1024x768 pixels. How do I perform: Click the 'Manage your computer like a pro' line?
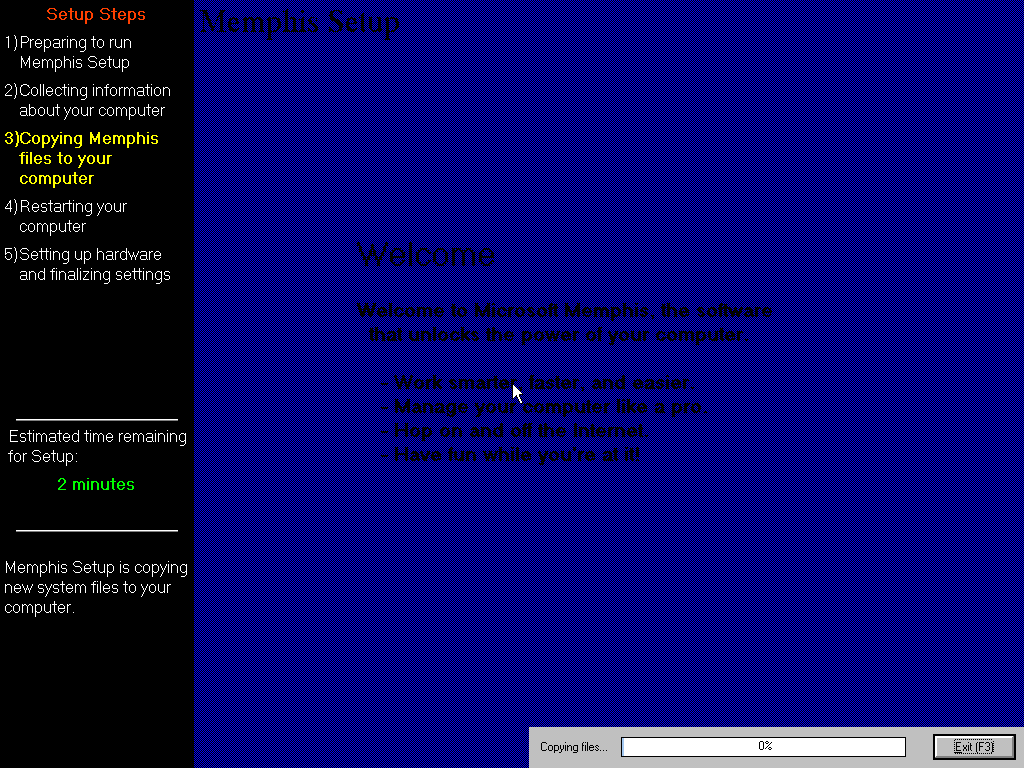[x=544, y=406]
